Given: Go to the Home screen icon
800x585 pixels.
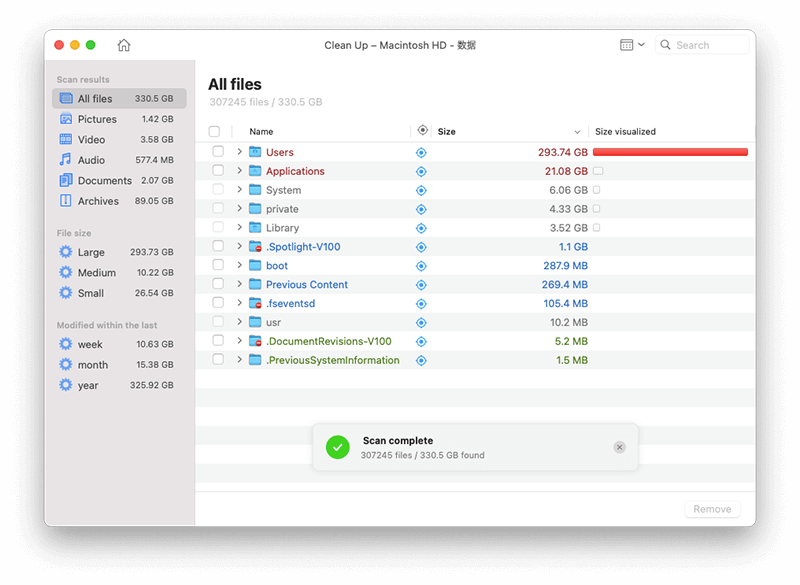Looking at the screenshot, I should pos(124,45).
